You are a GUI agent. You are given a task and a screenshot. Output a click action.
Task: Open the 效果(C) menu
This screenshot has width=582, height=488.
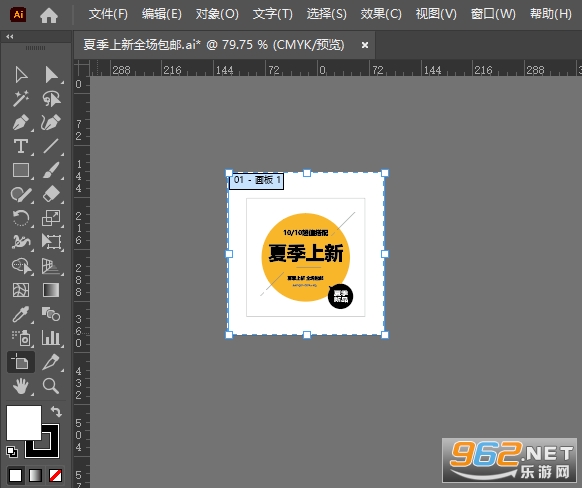381,14
